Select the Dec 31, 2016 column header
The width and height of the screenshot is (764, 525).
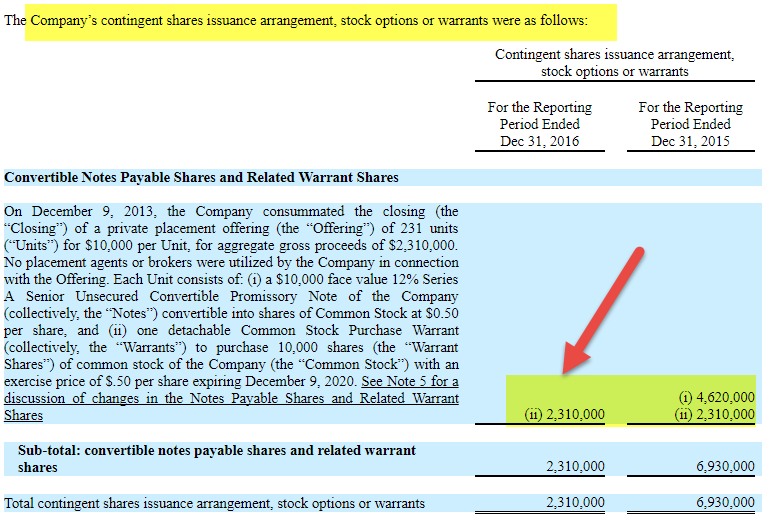pos(540,124)
